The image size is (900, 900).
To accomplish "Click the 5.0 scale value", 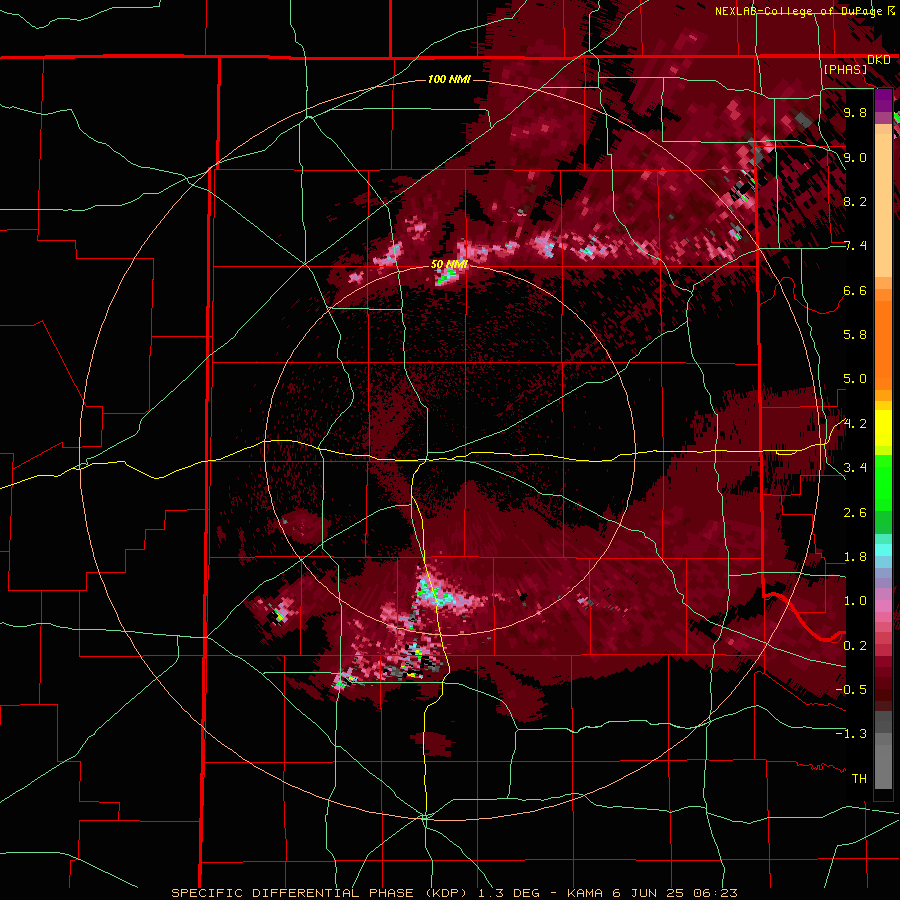I will (855, 379).
